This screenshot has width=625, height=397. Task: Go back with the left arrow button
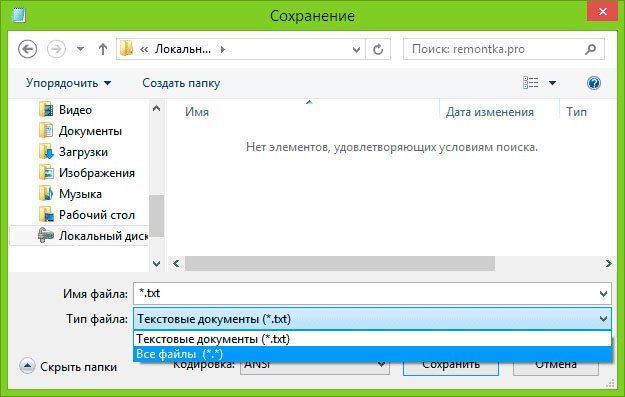pyautogui.click(x=28, y=49)
